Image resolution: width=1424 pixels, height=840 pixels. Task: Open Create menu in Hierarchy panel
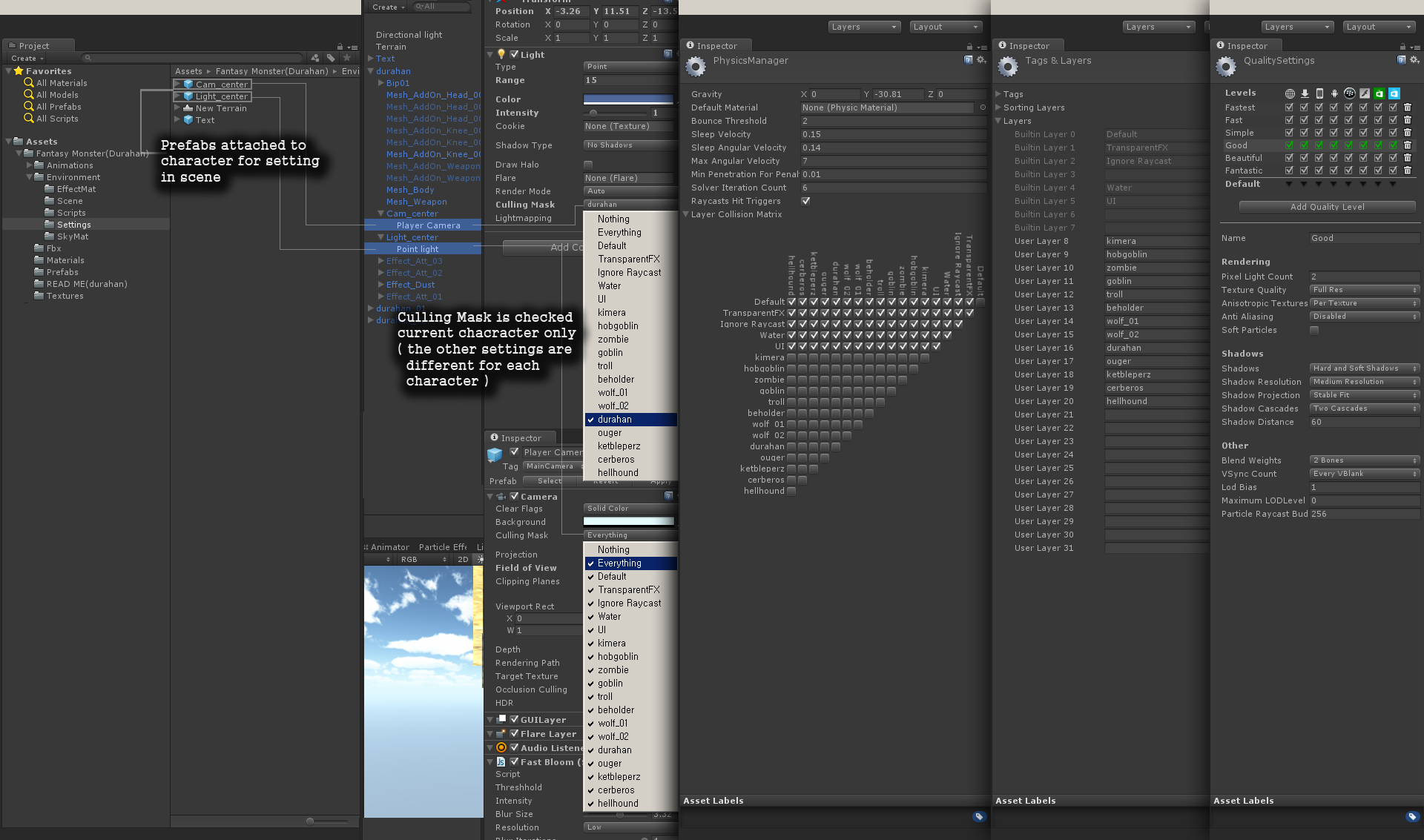[389, 7]
